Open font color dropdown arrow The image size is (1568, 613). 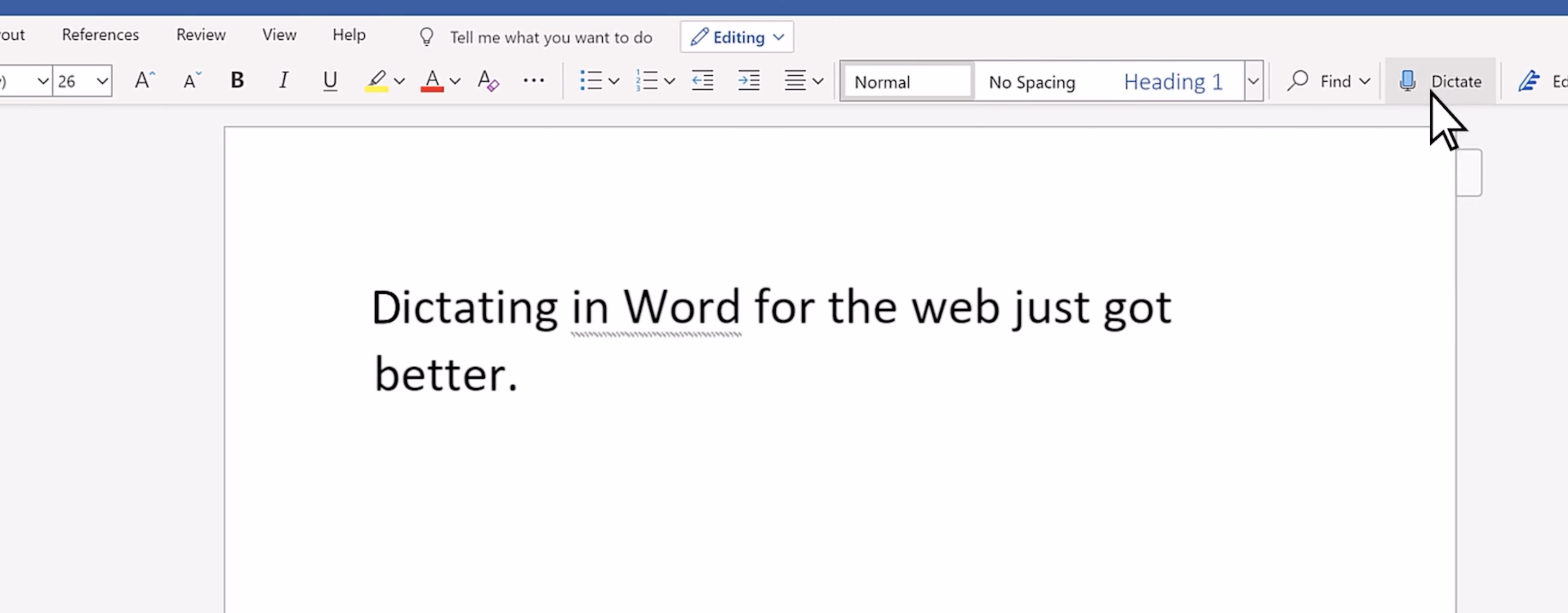455,81
